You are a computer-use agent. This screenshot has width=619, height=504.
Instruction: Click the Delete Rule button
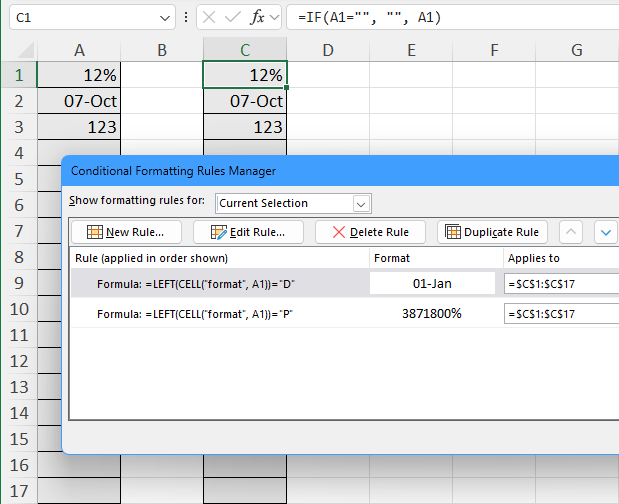click(x=370, y=232)
